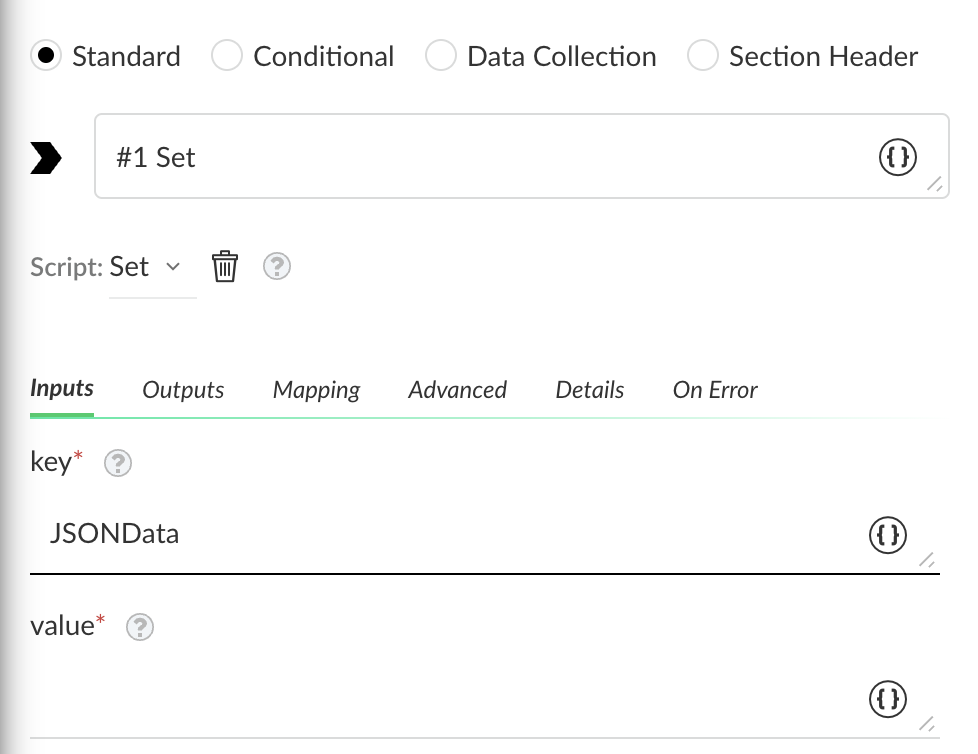The width and height of the screenshot is (978, 754).
Task: Open curly braces picker in task name field
Action: pyautogui.click(x=898, y=157)
